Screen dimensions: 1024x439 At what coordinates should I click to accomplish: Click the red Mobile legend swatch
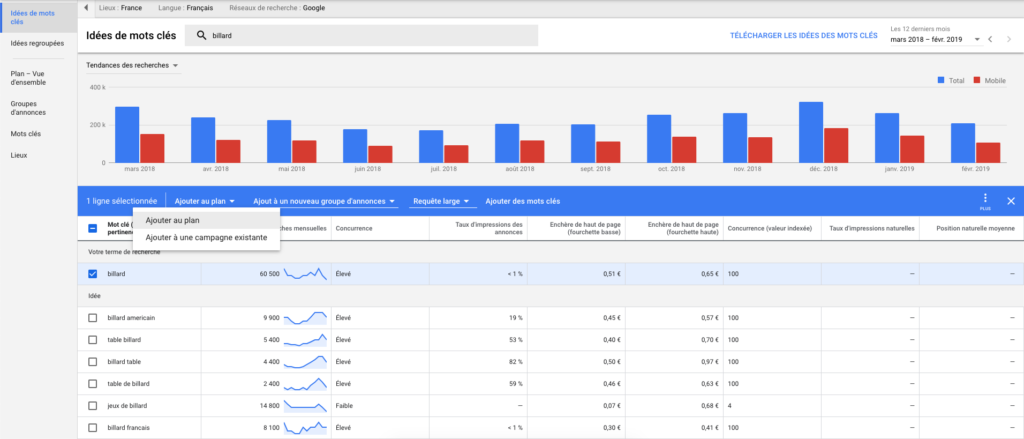pyautogui.click(x=977, y=80)
